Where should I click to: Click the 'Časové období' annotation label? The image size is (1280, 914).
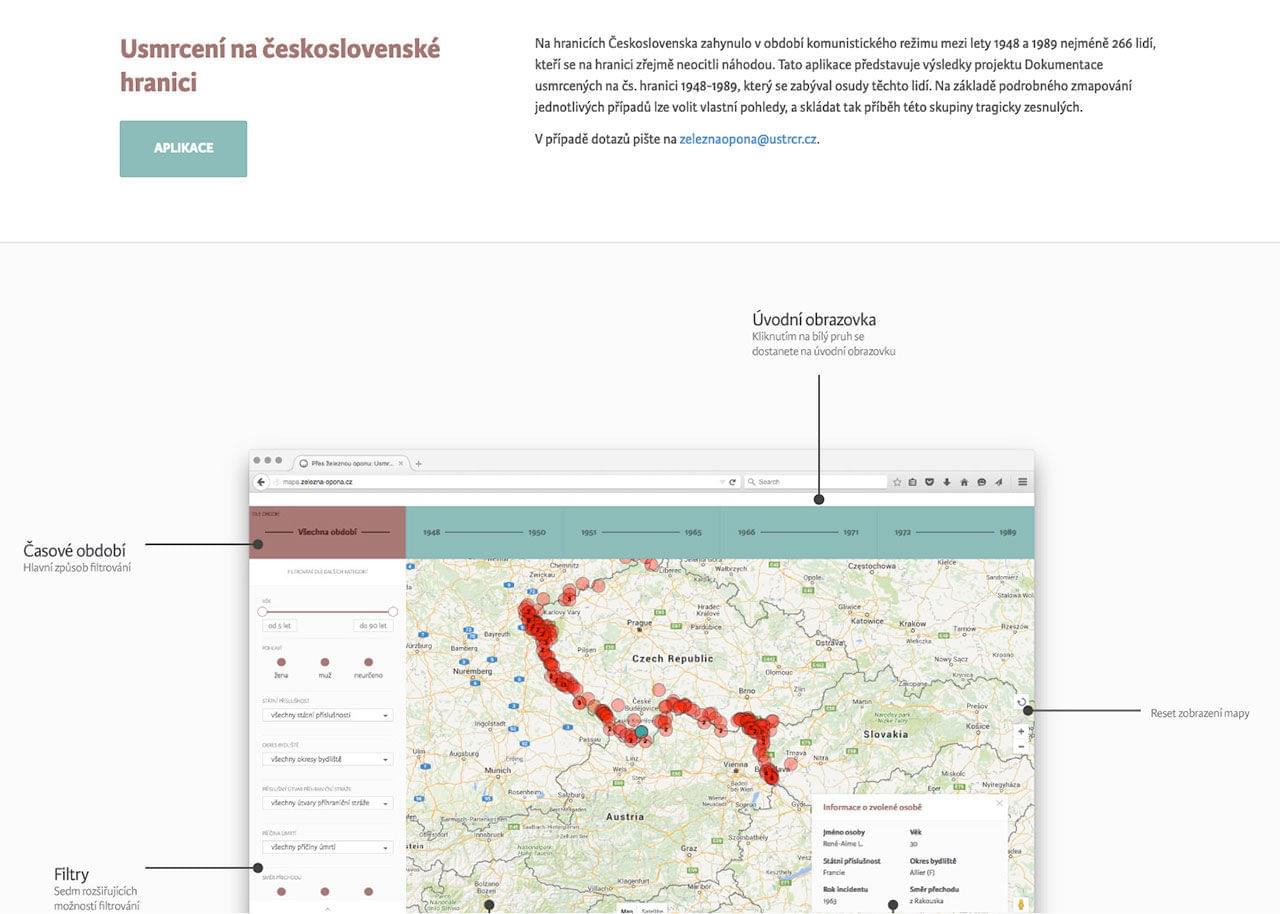click(x=74, y=550)
